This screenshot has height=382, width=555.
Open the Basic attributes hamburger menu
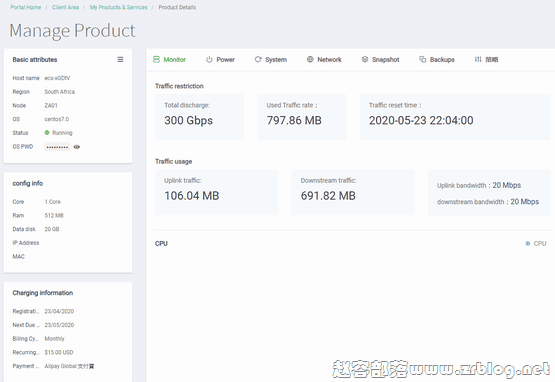[120, 59]
